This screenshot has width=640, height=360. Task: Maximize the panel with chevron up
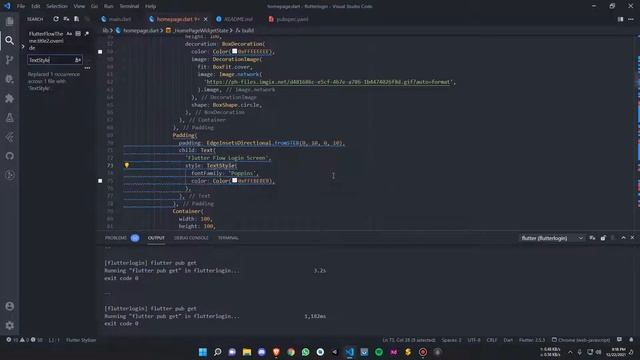(x=623, y=238)
